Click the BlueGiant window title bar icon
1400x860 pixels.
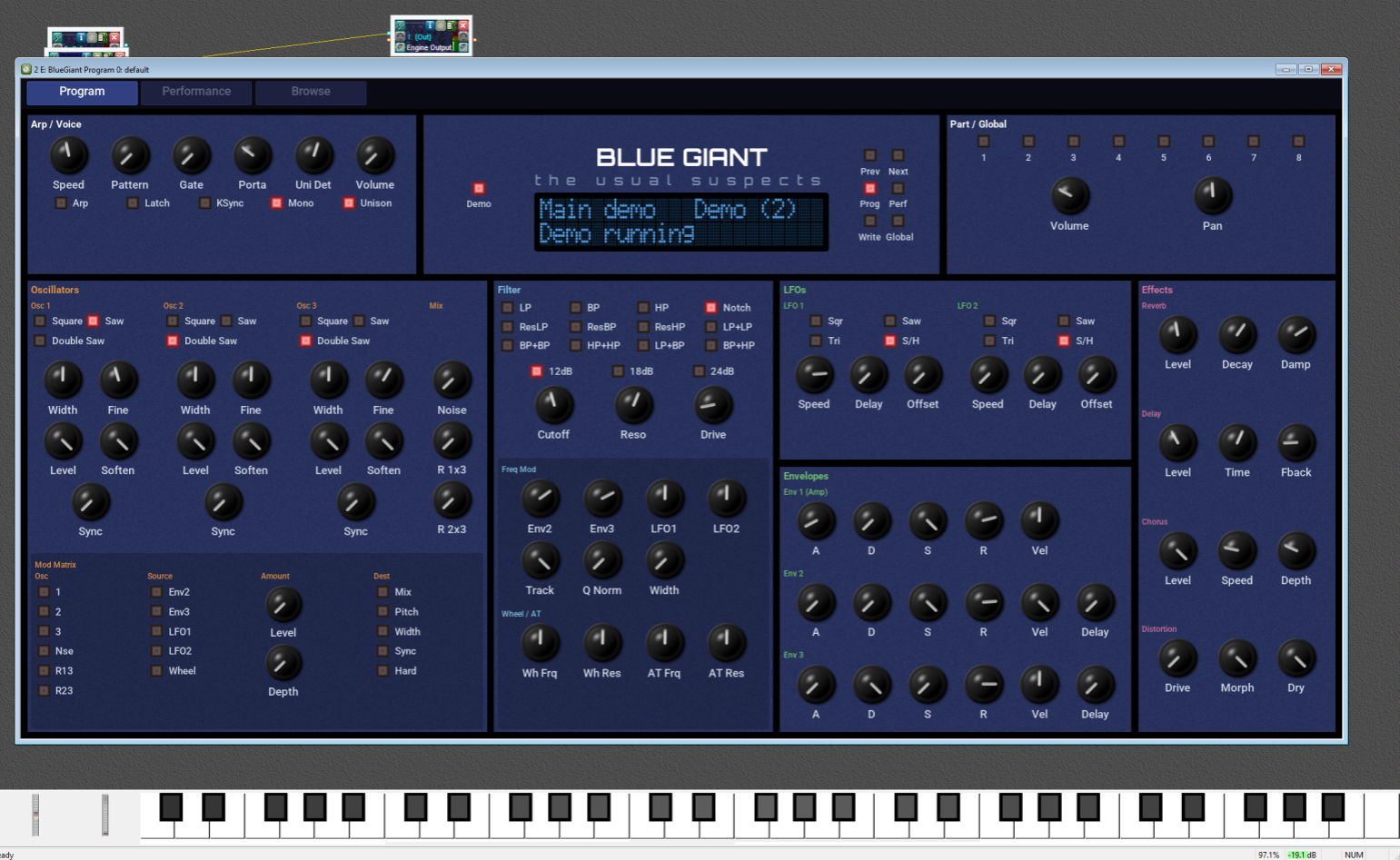(x=26, y=69)
